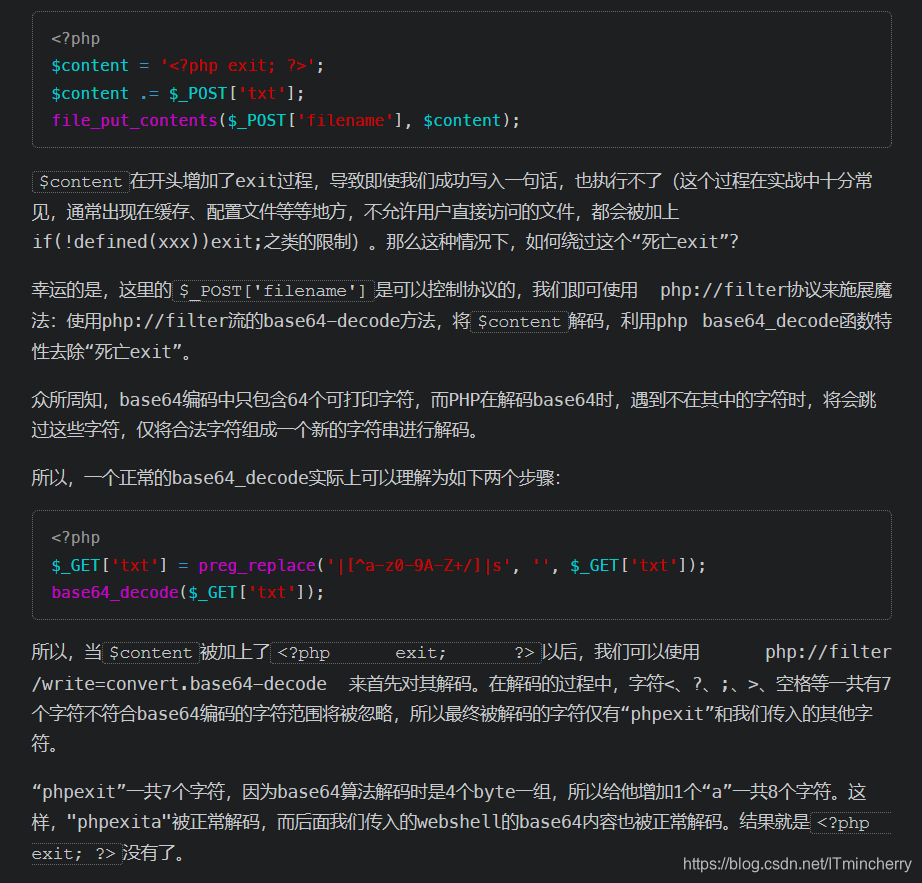Click the text "没有了。" at the end
Screen dimensions: 922x883
coord(153,853)
